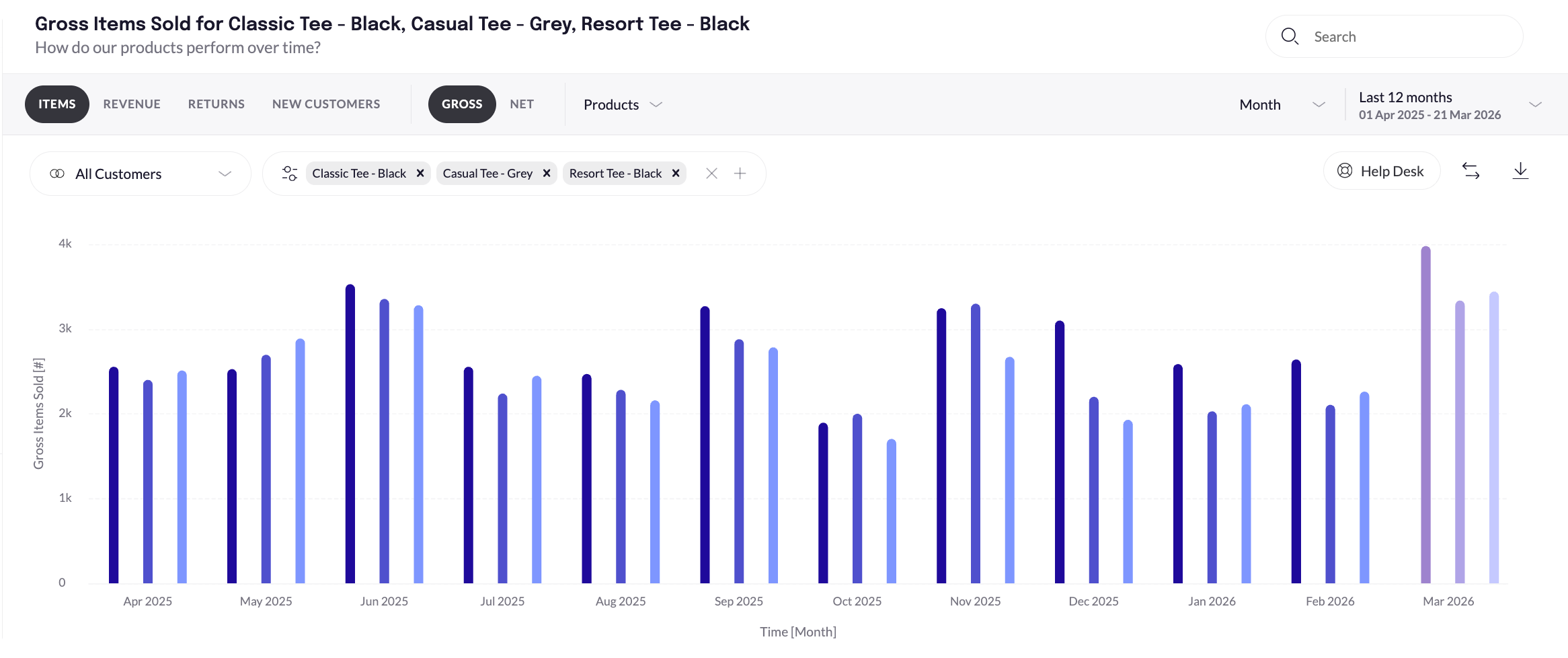Open the All Customers segment dropdown
The height and width of the screenshot is (658, 1568).
tap(141, 174)
